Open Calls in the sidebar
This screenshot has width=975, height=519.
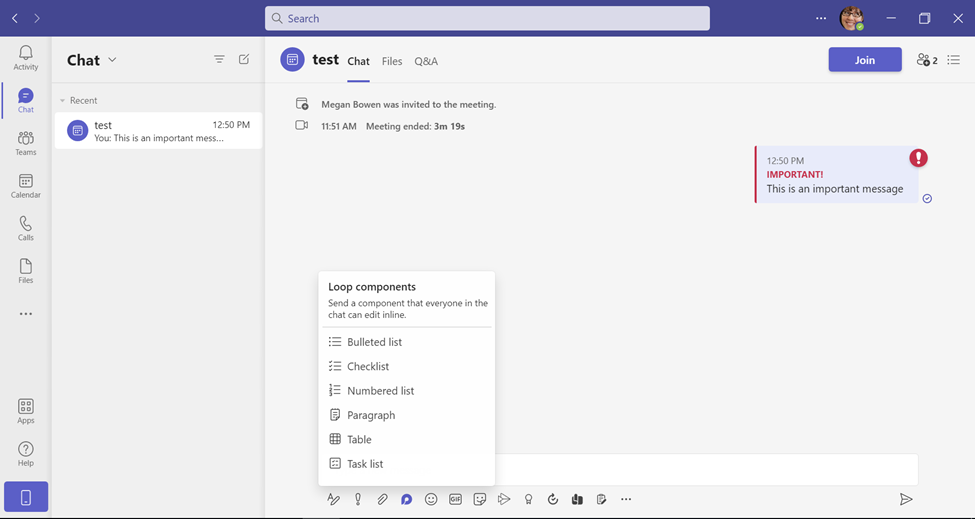click(25, 228)
